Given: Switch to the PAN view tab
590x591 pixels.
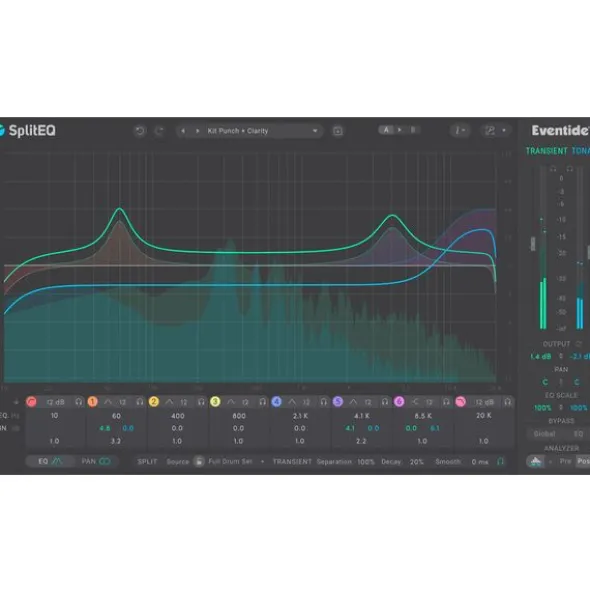Looking at the screenshot, I should click(x=96, y=461).
